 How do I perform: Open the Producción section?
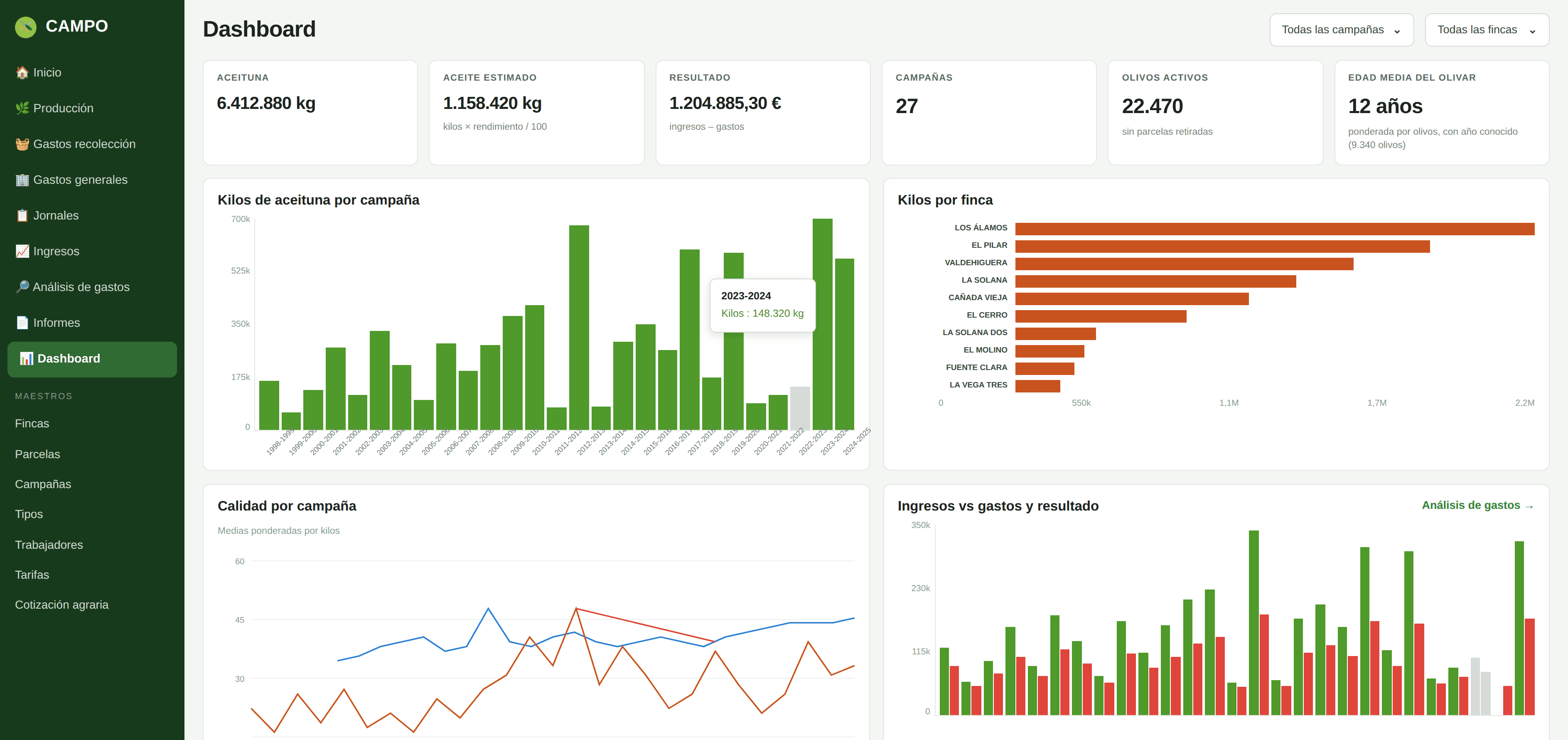pos(92,109)
